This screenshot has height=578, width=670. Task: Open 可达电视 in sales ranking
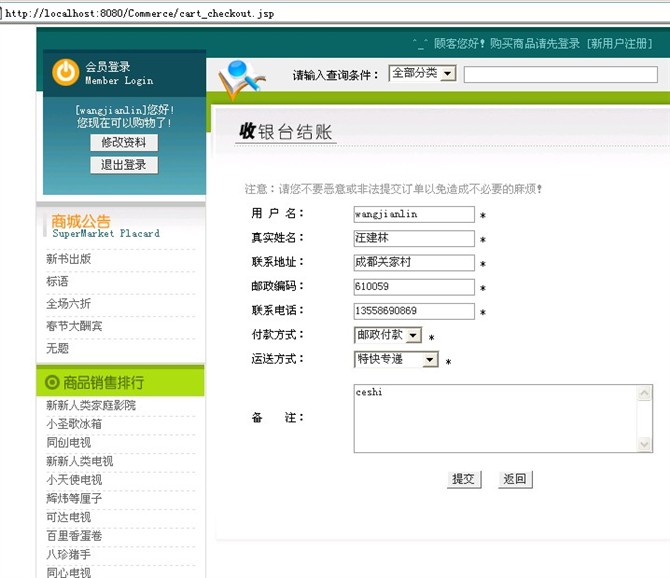[x=69, y=517]
